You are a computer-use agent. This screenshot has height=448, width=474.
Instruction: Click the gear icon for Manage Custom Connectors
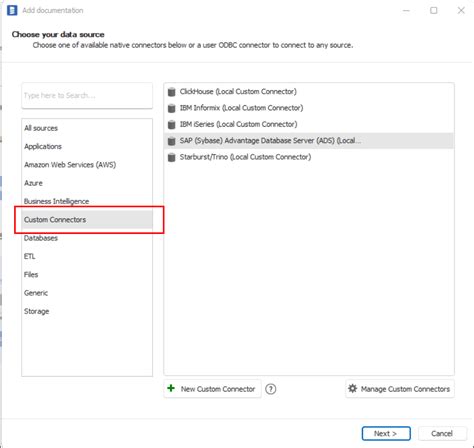(x=352, y=388)
